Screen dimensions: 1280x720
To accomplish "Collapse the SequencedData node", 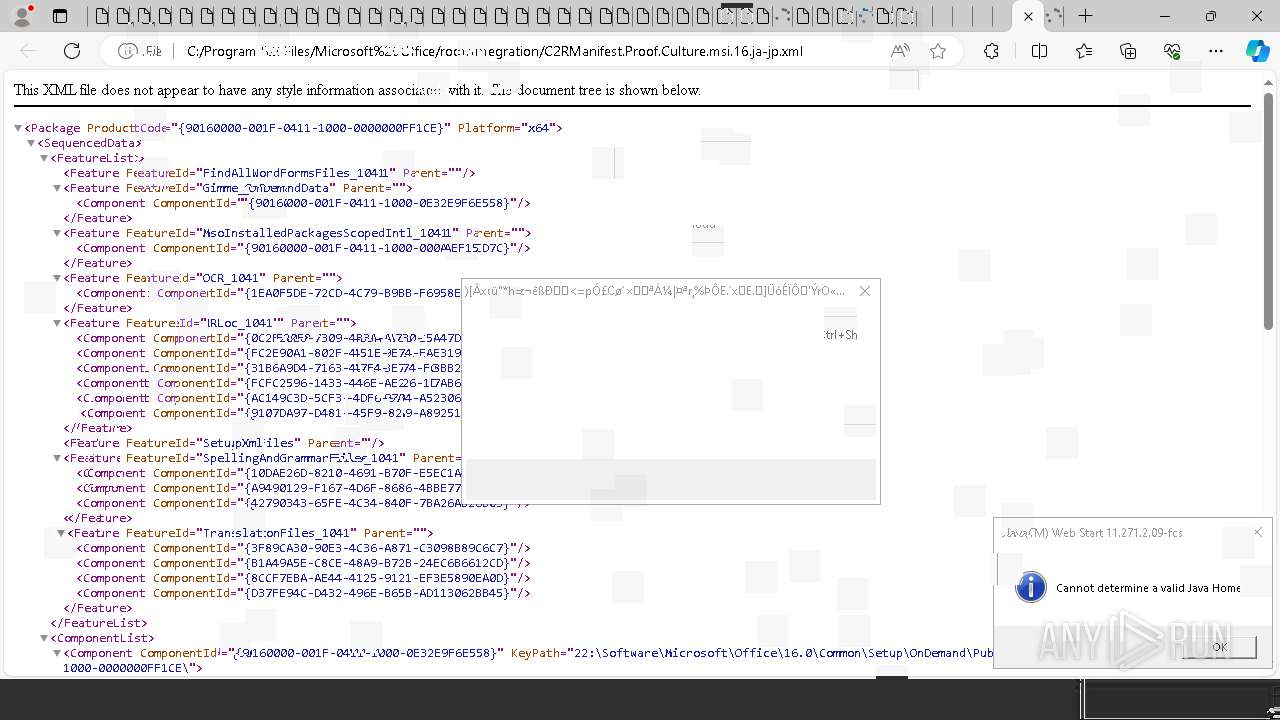I will pyautogui.click(x=31, y=143).
